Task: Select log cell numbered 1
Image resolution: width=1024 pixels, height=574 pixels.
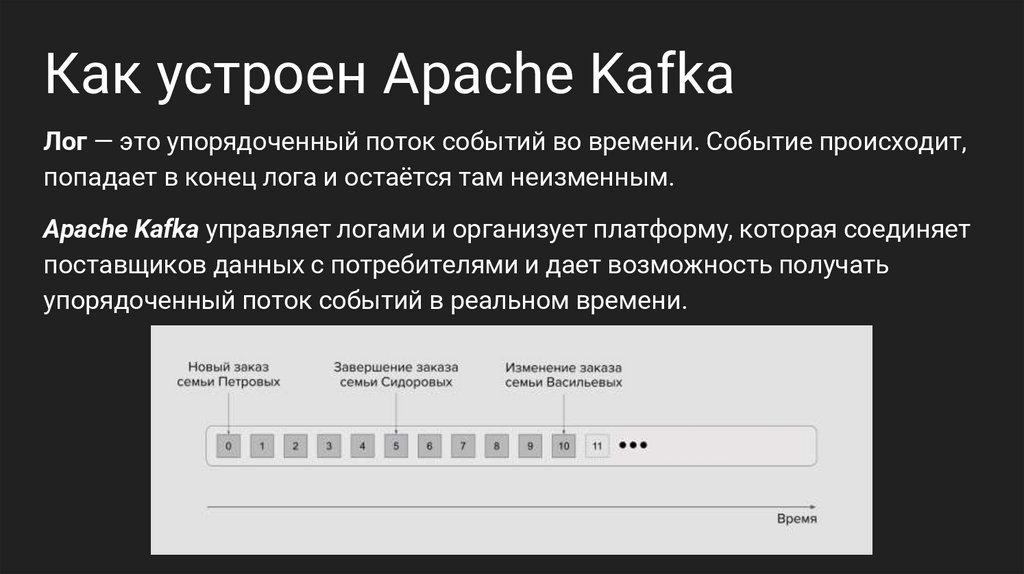Action: coord(262,446)
